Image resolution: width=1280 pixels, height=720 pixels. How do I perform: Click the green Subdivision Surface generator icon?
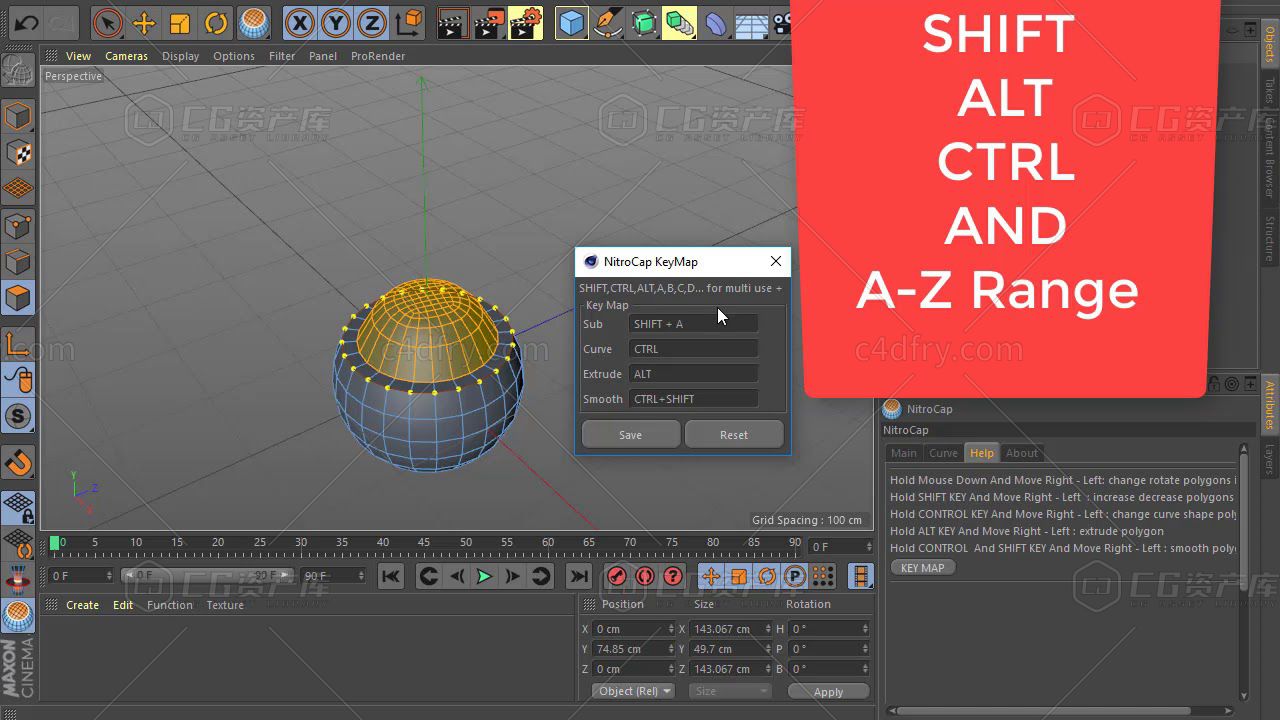644,22
